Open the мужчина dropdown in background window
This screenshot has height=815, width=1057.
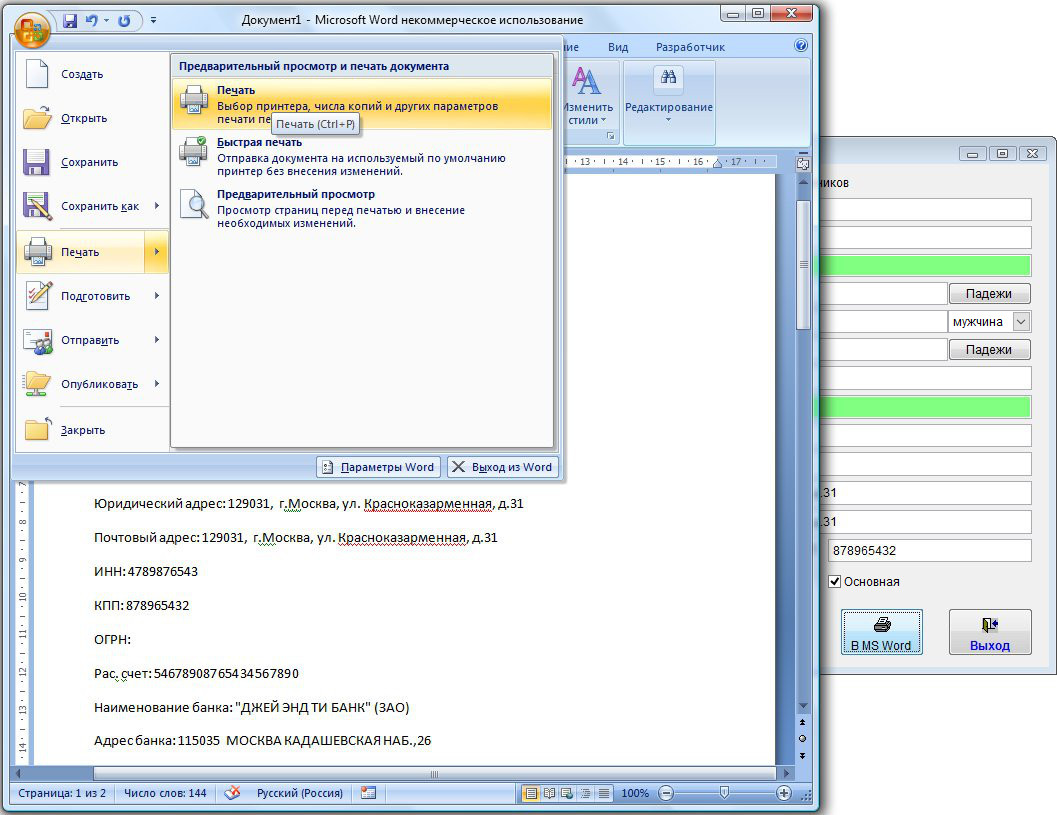click(x=1022, y=322)
